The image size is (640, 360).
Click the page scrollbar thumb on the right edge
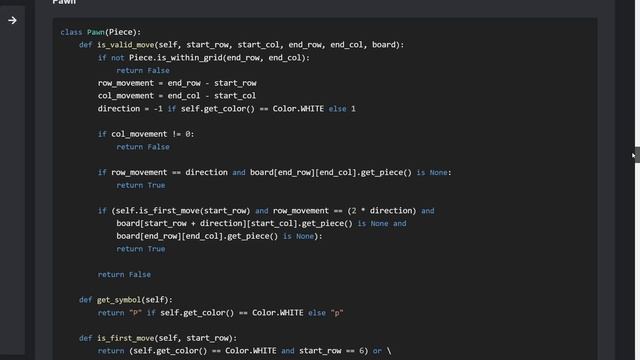tap(637, 155)
